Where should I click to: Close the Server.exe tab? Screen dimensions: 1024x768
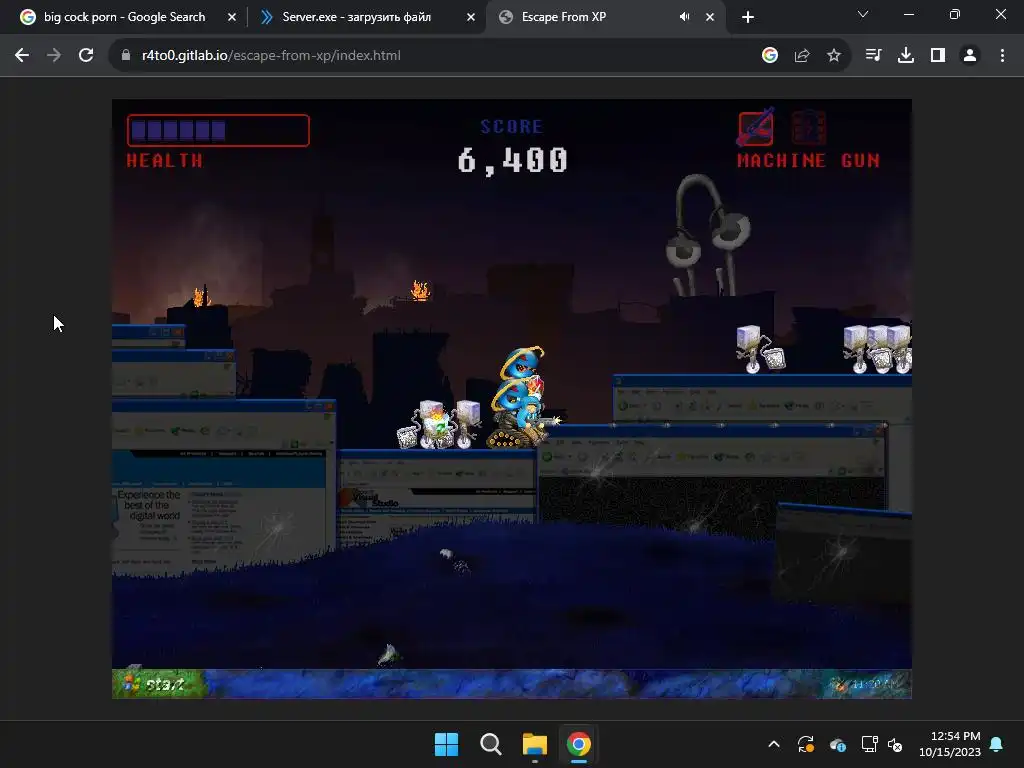click(471, 17)
